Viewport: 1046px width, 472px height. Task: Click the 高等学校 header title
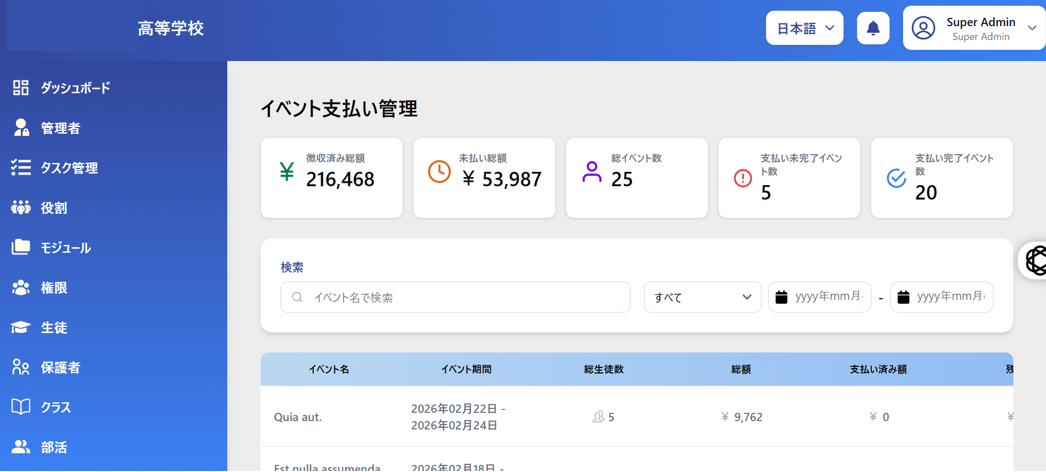[171, 28]
